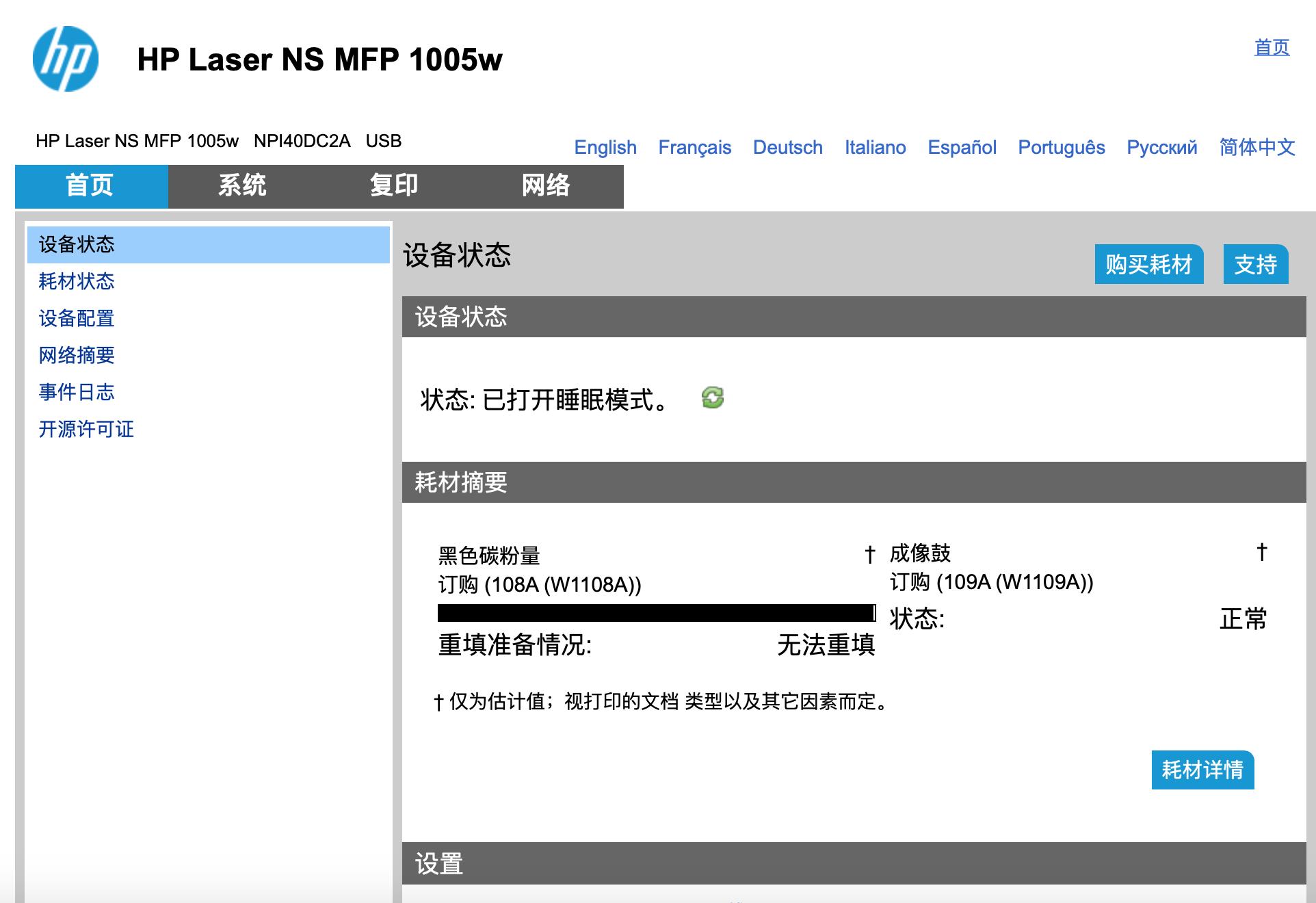
Task: Select the 首页 tab in the navigation bar
Action: [90, 185]
